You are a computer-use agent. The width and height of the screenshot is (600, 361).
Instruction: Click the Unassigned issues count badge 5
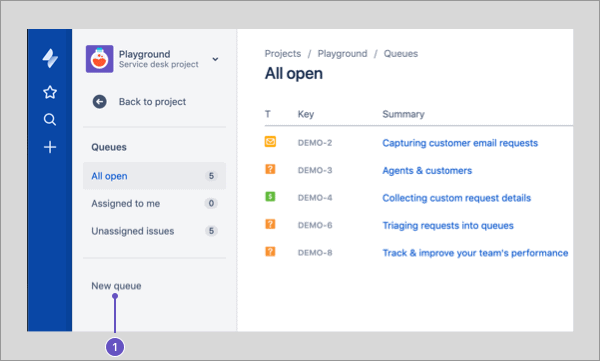point(211,231)
